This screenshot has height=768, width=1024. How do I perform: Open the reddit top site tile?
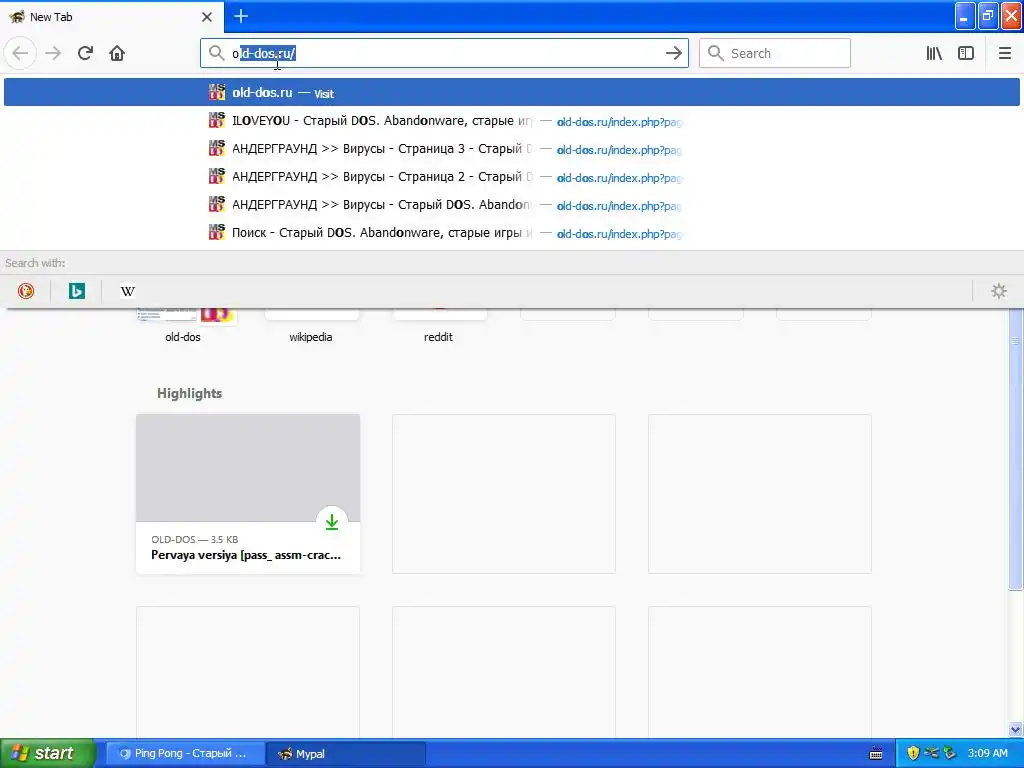point(440,325)
